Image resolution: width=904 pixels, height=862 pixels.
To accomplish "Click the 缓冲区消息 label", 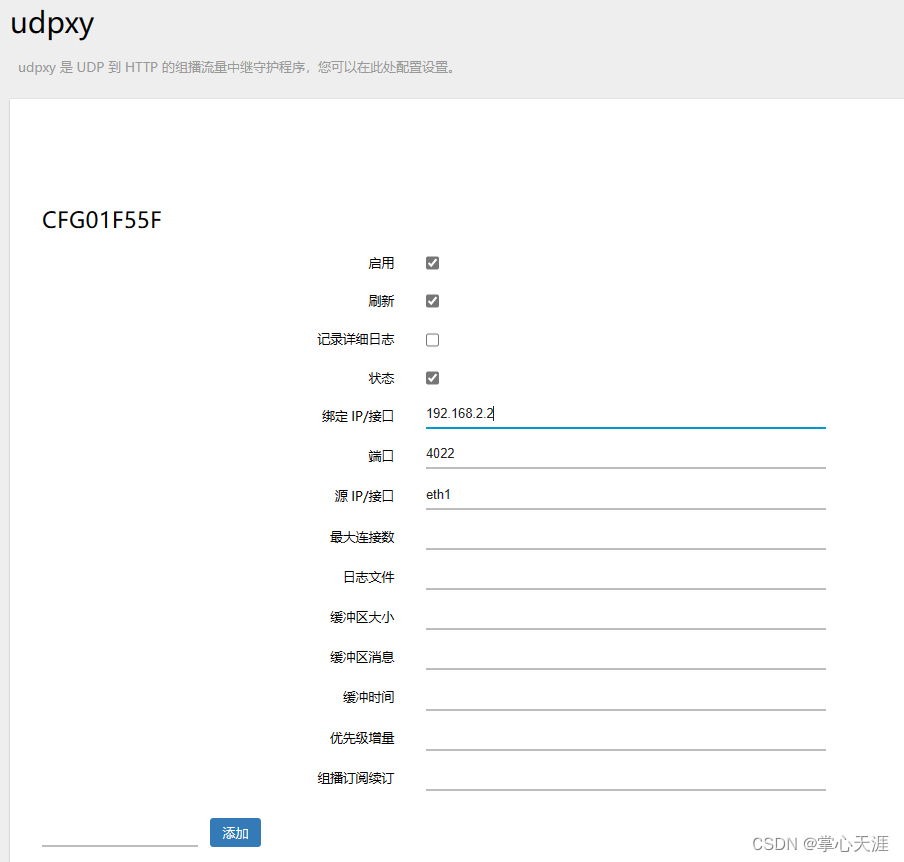I will pyautogui.click(x=362, y=657).
